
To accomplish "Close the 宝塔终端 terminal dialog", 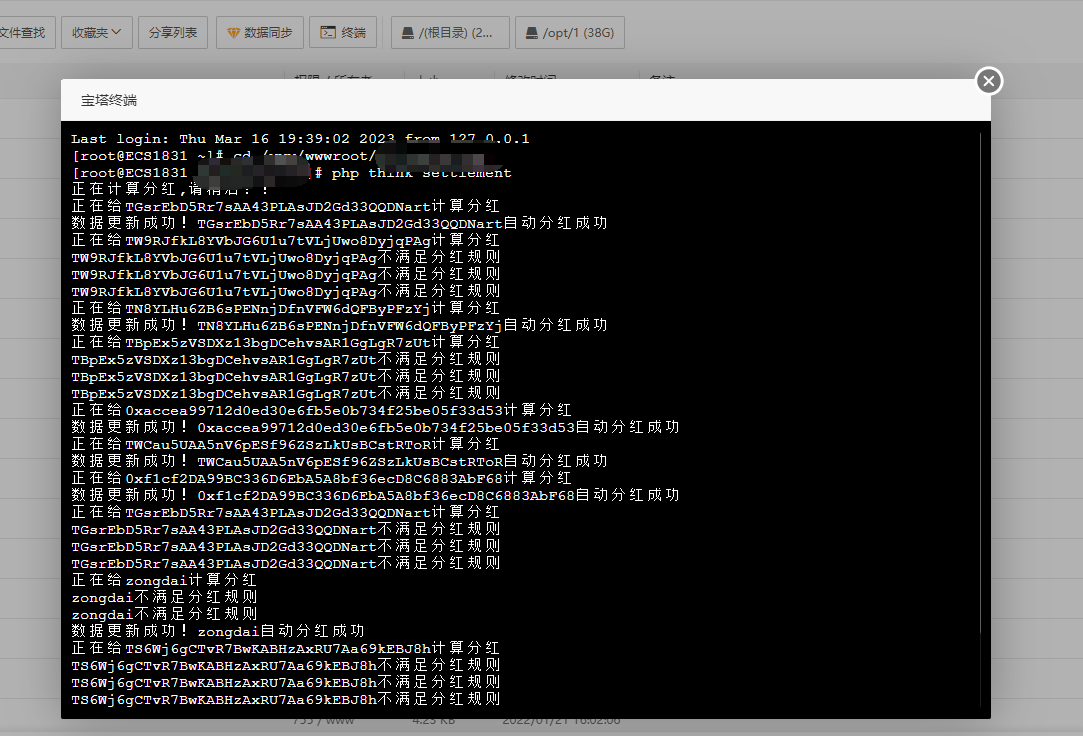I will click(988, 81).
